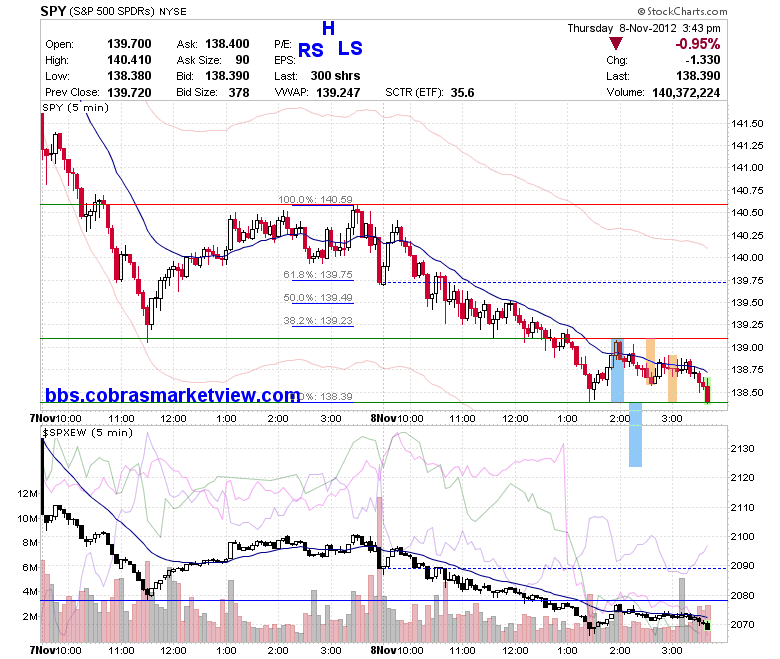780x659 pixels.
Task: Click the 50.0%: 139.49 Fibonacci level
Action: coord(318,297)
